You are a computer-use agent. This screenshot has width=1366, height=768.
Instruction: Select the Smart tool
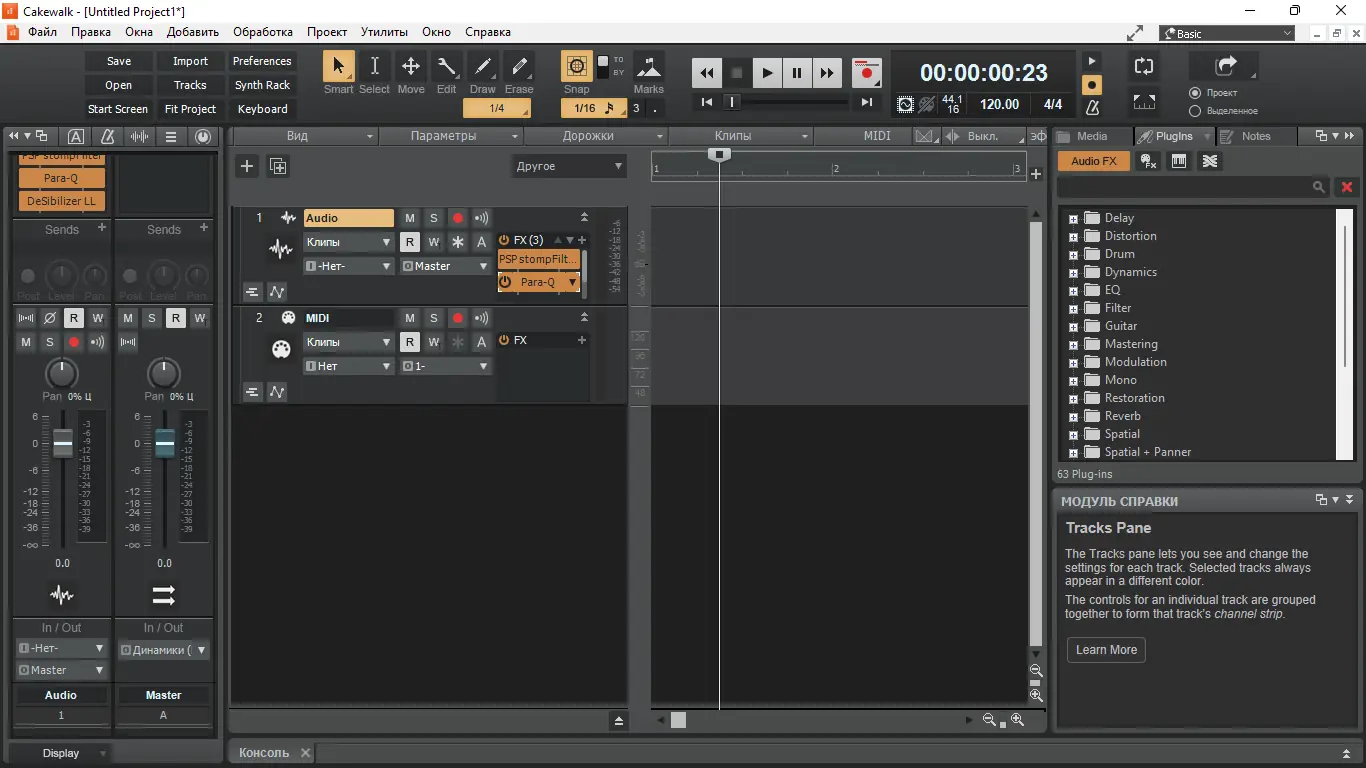(x=338, y=67)
